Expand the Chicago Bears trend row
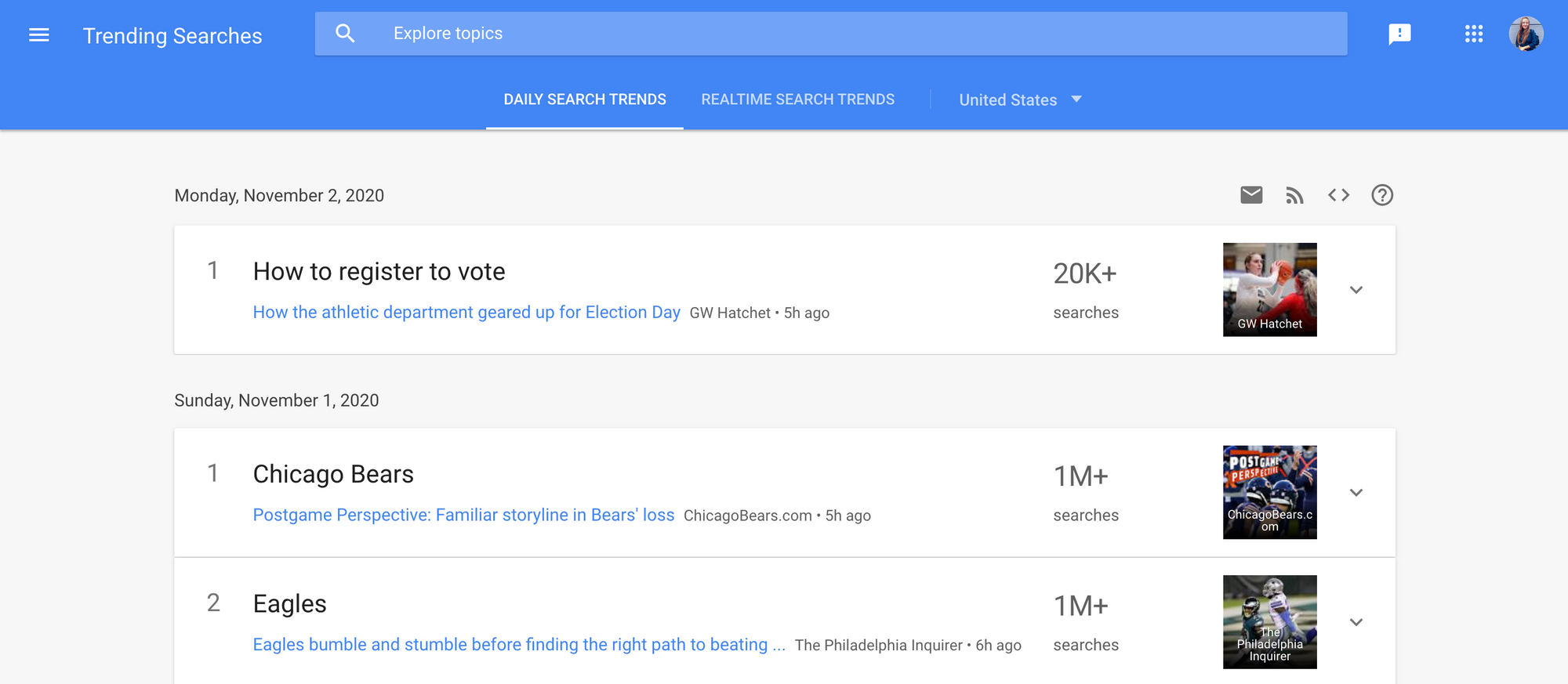Screen dimensions: 1568x684 coord(1356,493)
